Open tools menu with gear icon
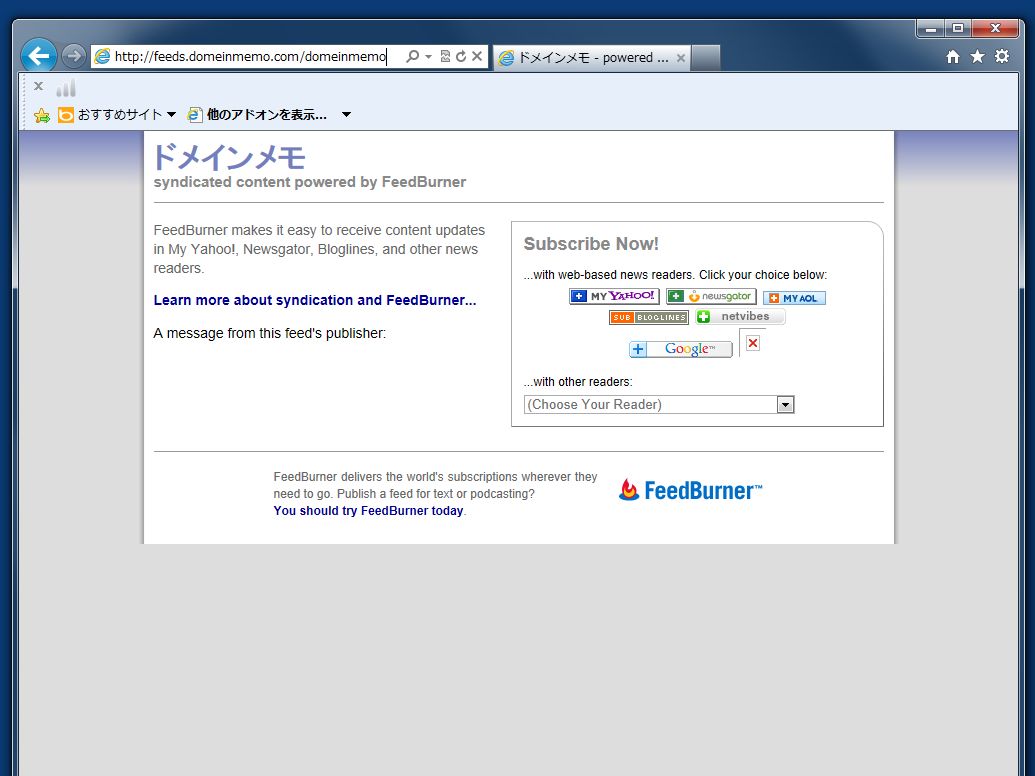This screenshot has width=1035, height=776. (x=1002, y=57)
